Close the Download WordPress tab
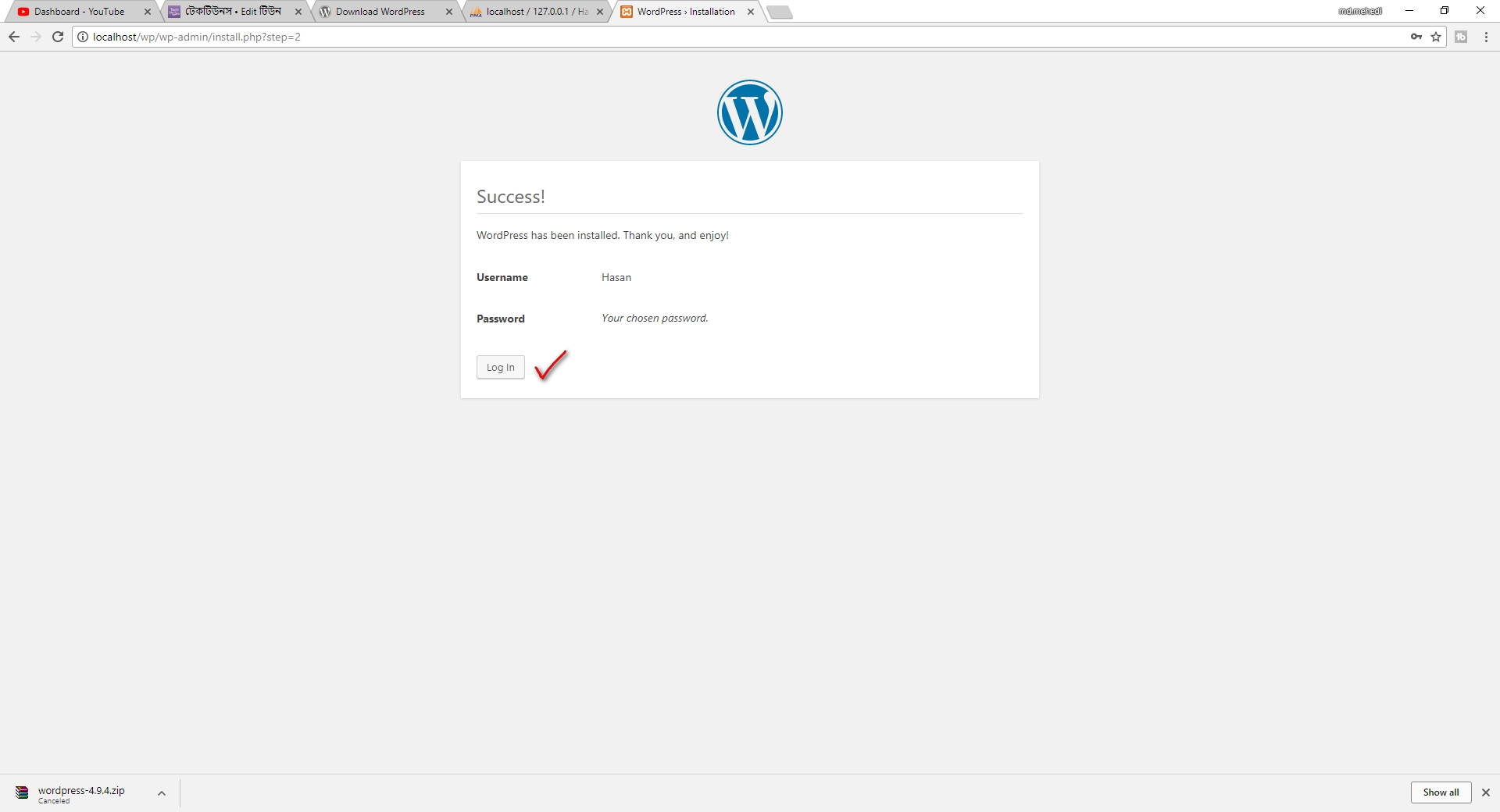Screen dimensions: 1500x812 click(x=449, y=12)
